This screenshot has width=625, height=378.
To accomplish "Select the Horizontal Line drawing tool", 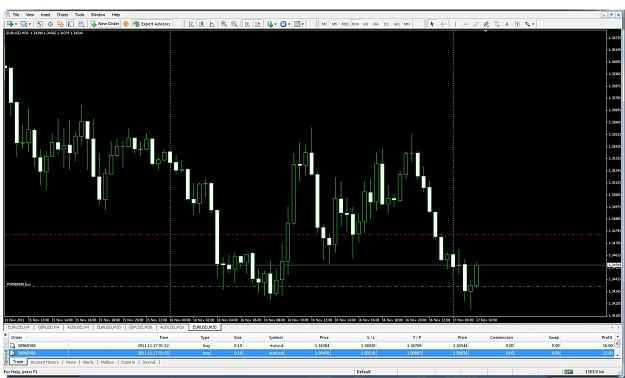I will [x=466, y=24].
